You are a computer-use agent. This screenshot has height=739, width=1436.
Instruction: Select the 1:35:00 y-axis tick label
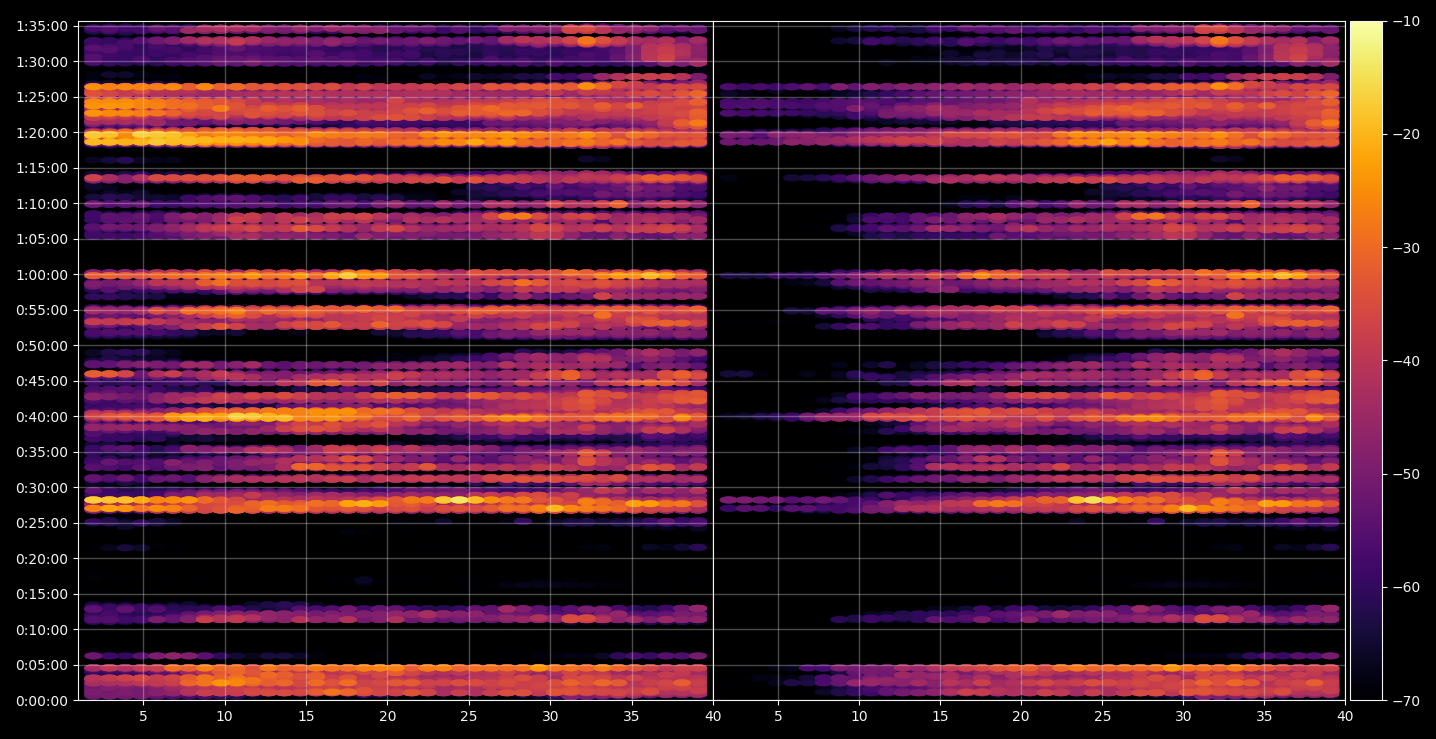[x=42, y=26]
